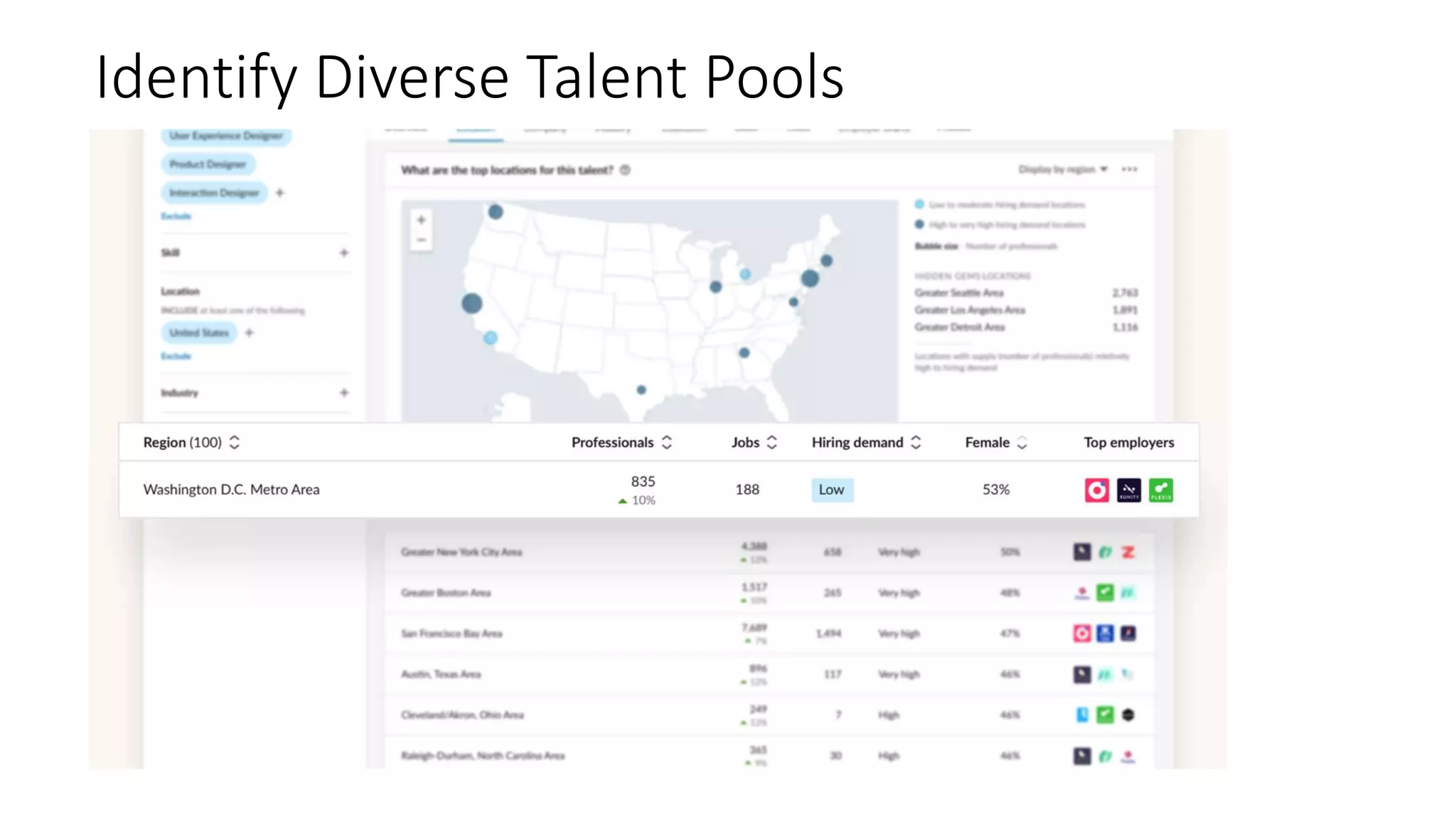Click the light blue Los Angeles map bubble
1456x819 pixels.
491,338
